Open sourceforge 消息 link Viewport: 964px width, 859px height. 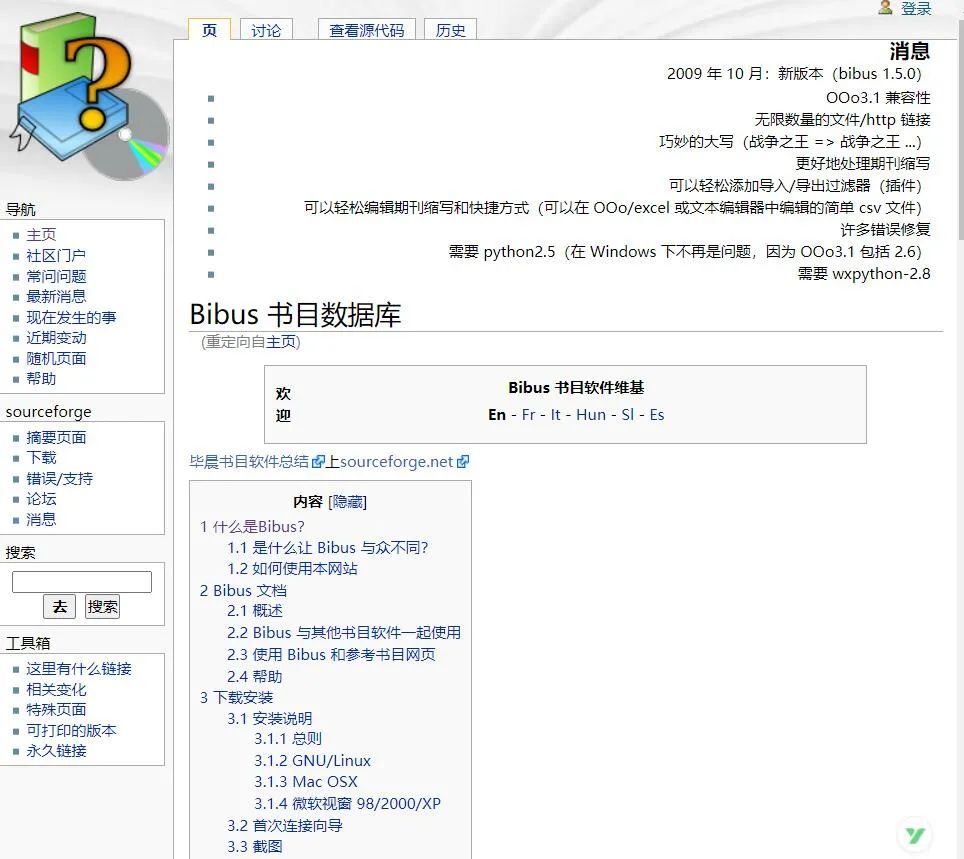[41, 520]
